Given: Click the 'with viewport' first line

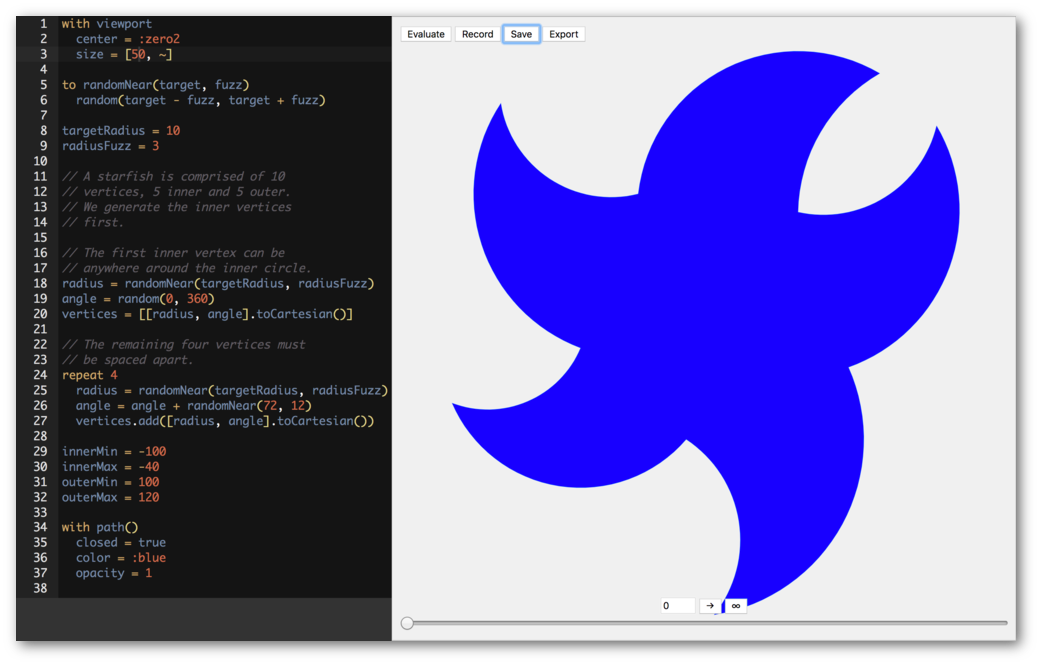Looking at the screenshot, I should pos(107,24).
